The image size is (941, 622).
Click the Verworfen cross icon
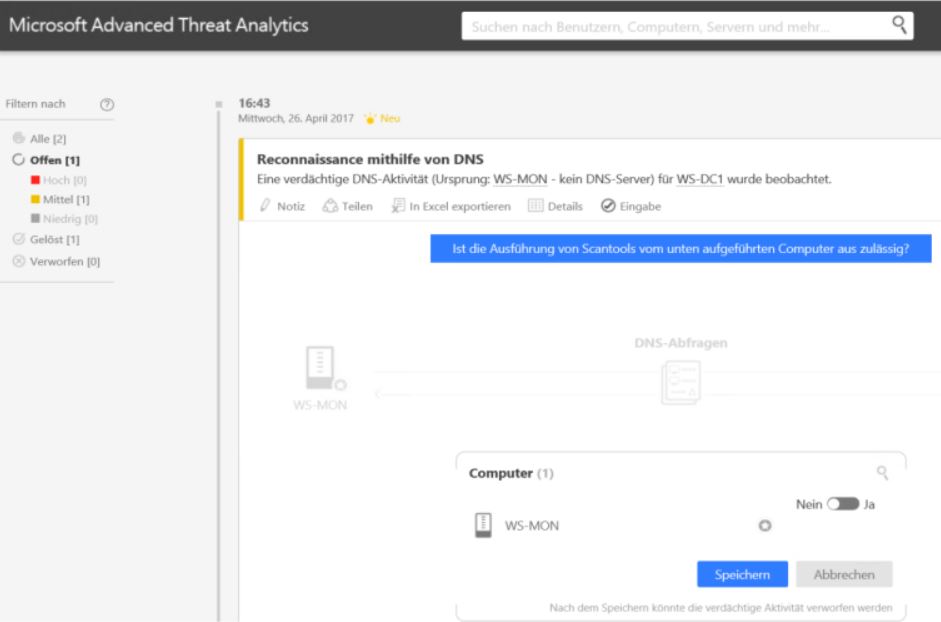click(19, 261)
